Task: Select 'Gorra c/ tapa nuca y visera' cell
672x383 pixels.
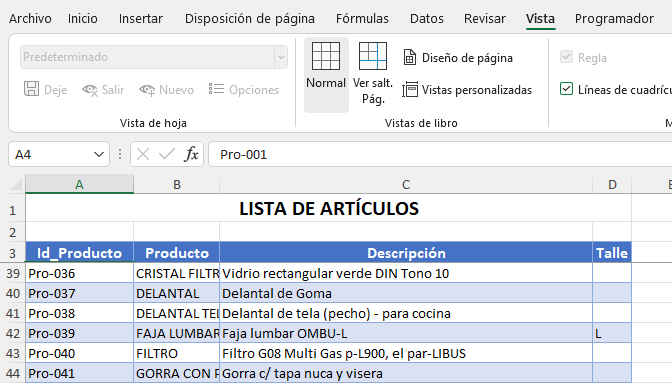Action: coord(406,374)
